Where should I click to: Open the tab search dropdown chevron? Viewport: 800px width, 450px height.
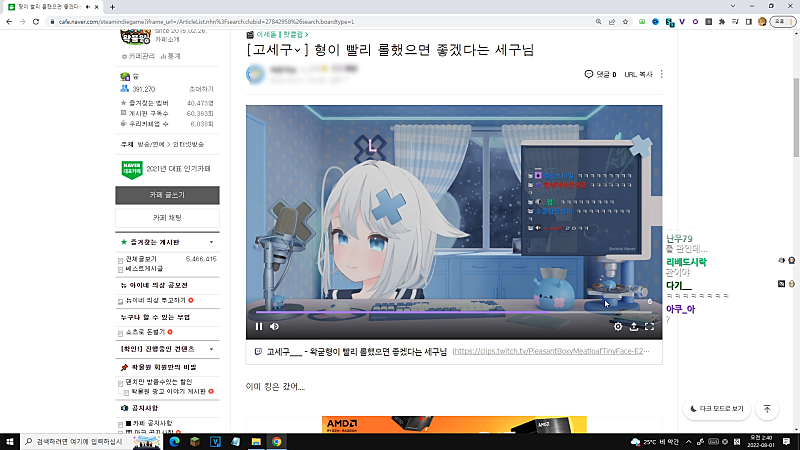[733, 6]
